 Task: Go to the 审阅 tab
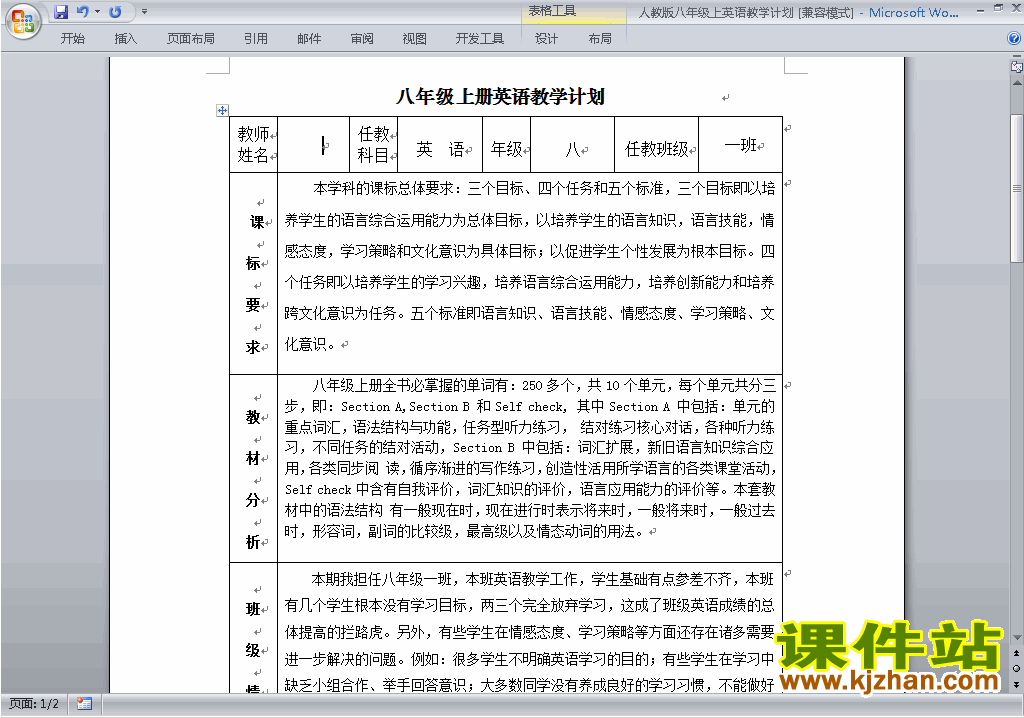tap(362, 39)
